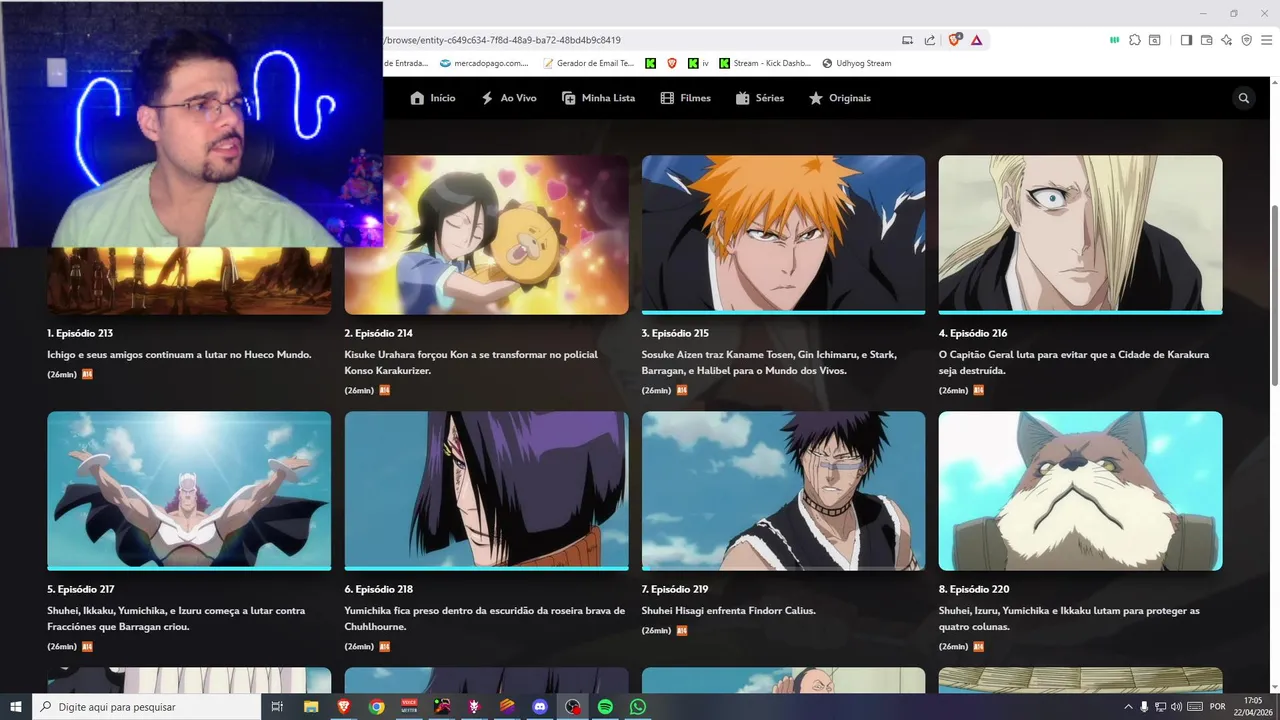Open the site search magnifier icon

click(1244, 98)
